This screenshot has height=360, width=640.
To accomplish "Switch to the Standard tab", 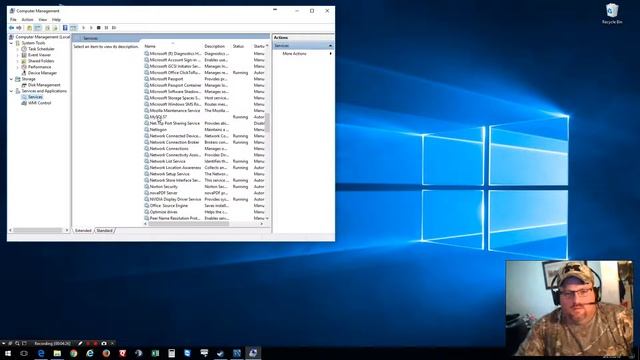I will coord(104,231).
